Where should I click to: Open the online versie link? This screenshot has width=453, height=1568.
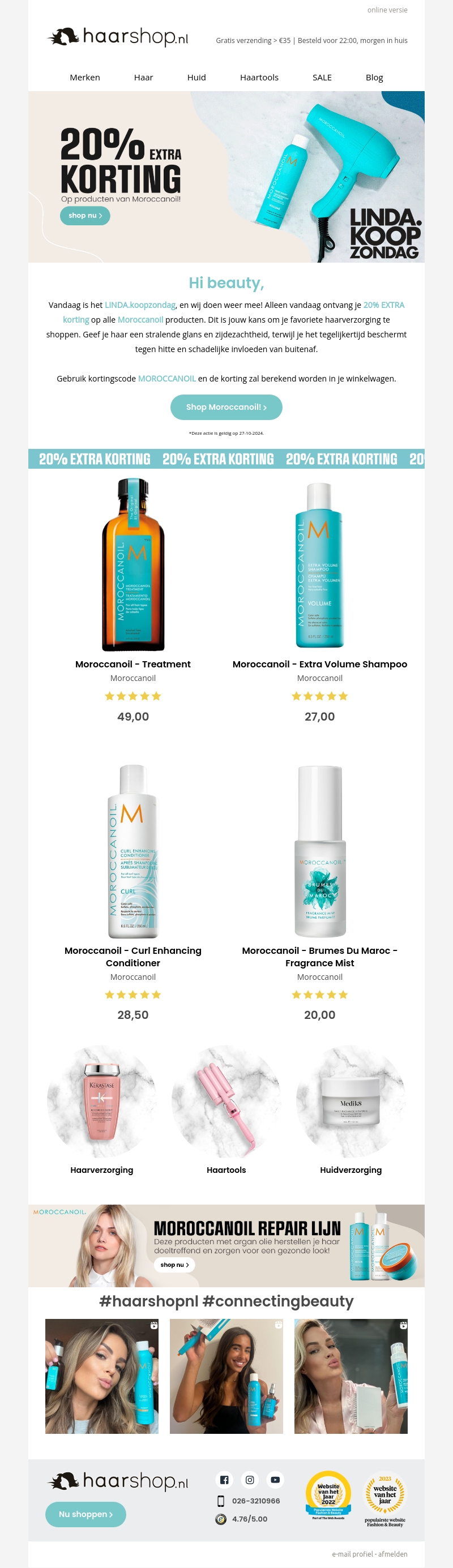click(x=387, y=10)
